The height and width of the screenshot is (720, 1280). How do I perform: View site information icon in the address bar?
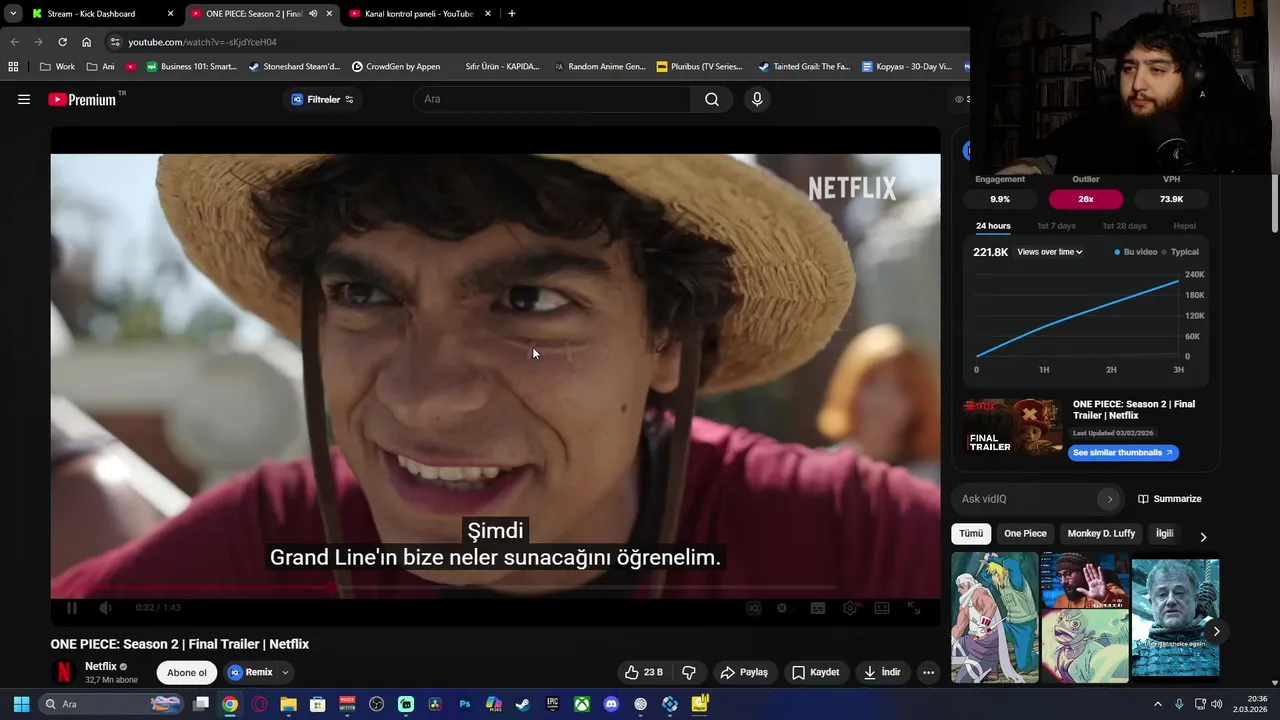(x=115, y=42)
